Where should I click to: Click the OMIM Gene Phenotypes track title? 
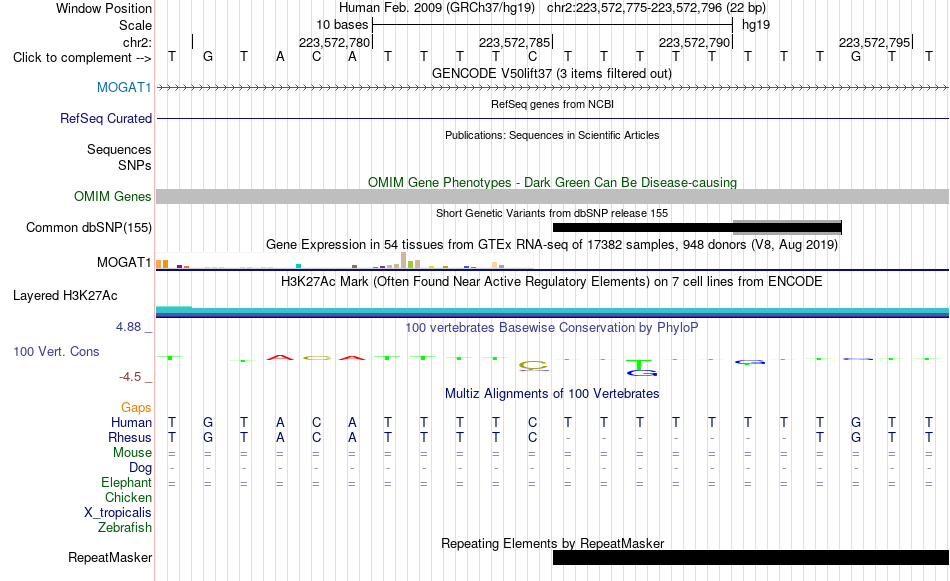(x=552, y=182)
